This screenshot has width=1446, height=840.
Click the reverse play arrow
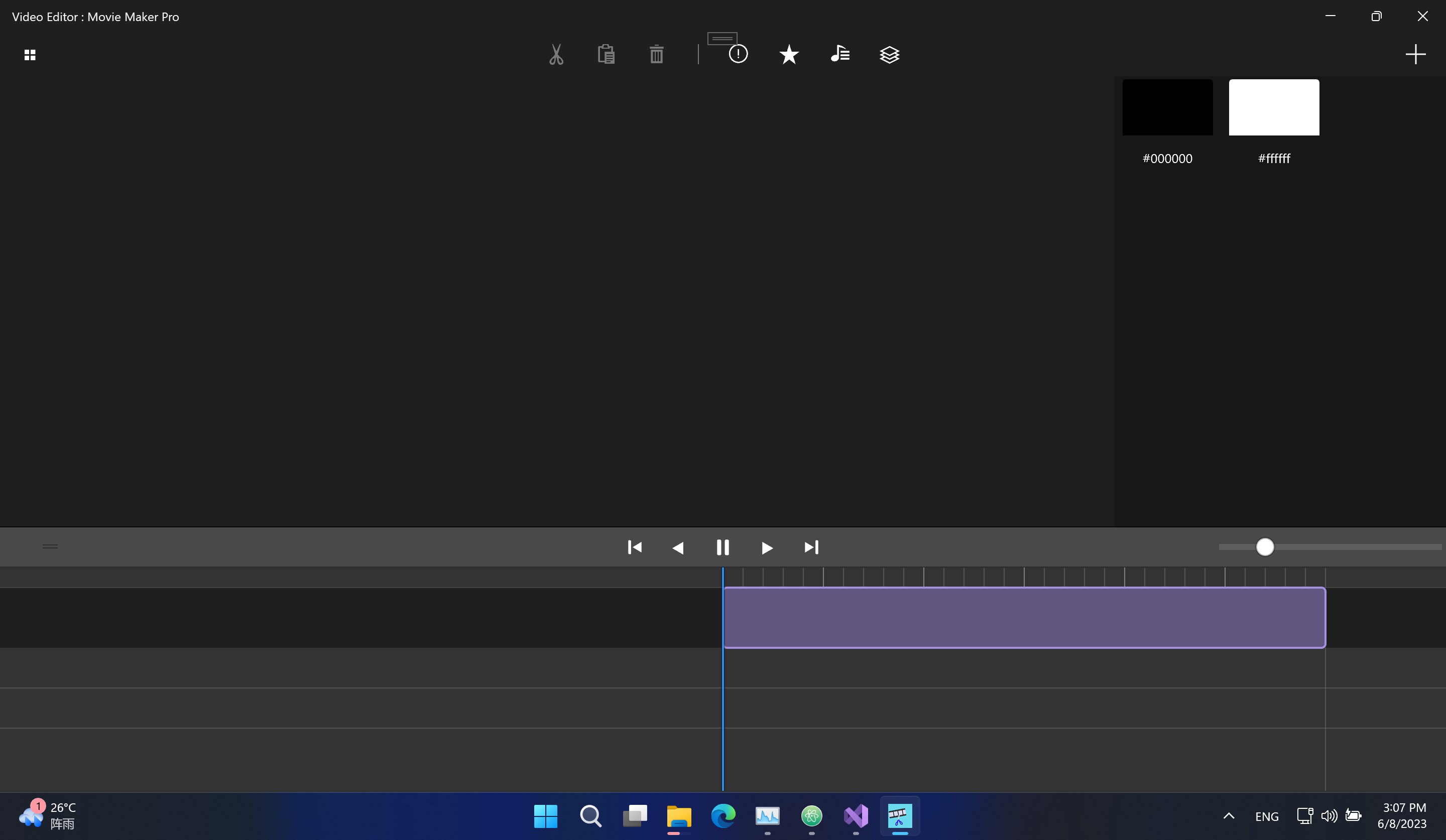(678, 547)
